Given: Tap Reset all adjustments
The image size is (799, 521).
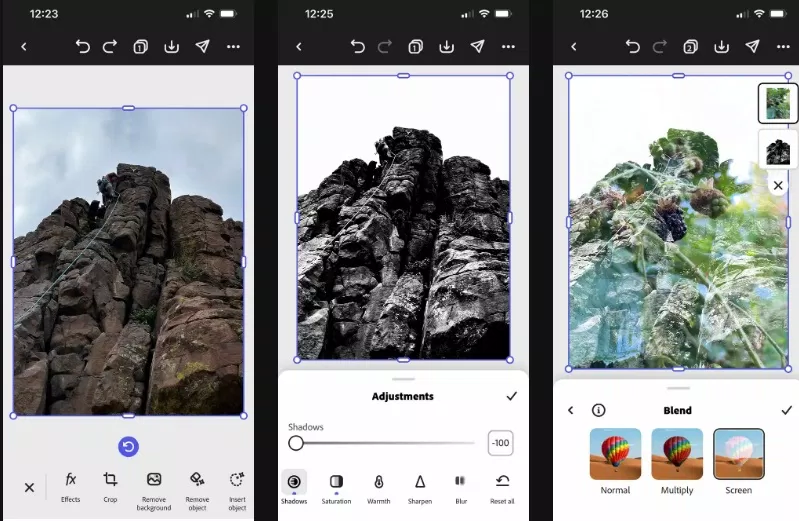Looking at the screenshot, I should (502, 488).
